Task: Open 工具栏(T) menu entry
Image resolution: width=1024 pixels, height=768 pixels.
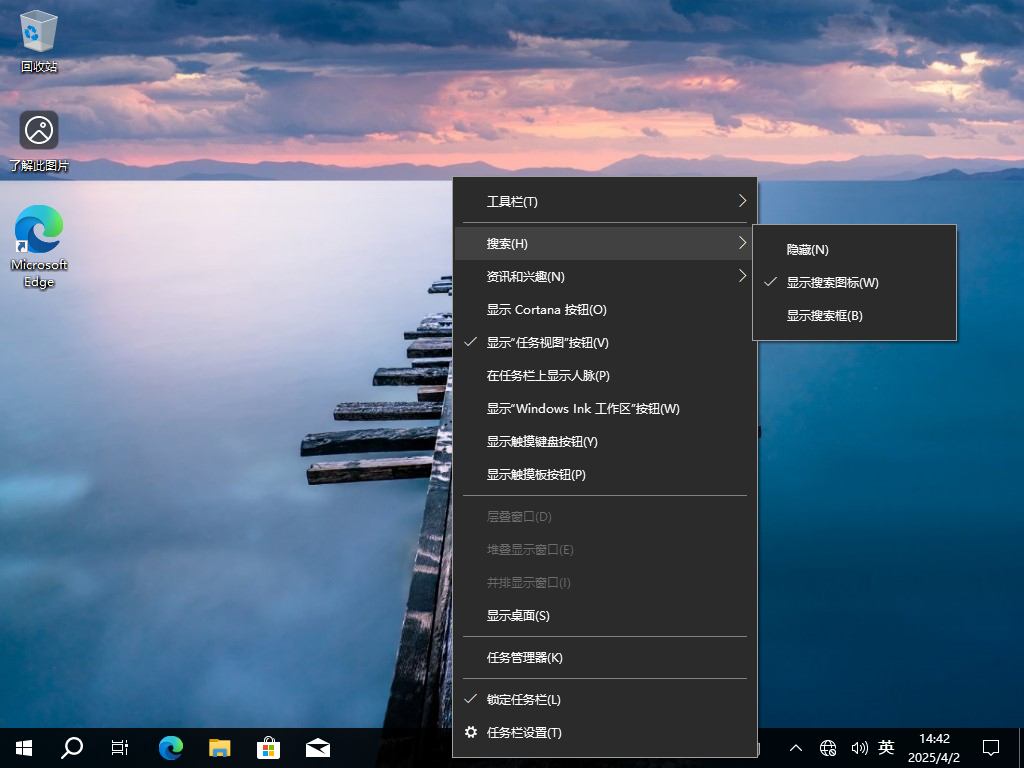Action: coord(605,202)
